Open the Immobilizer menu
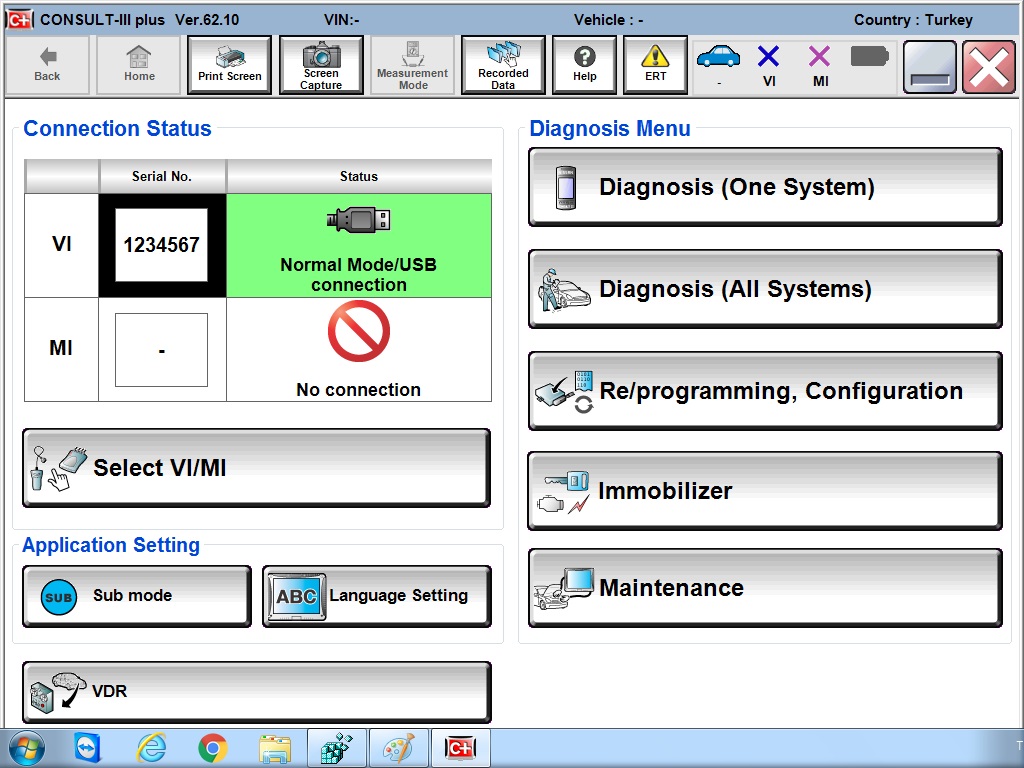The image size is (1024, 768). pos(765,490)
